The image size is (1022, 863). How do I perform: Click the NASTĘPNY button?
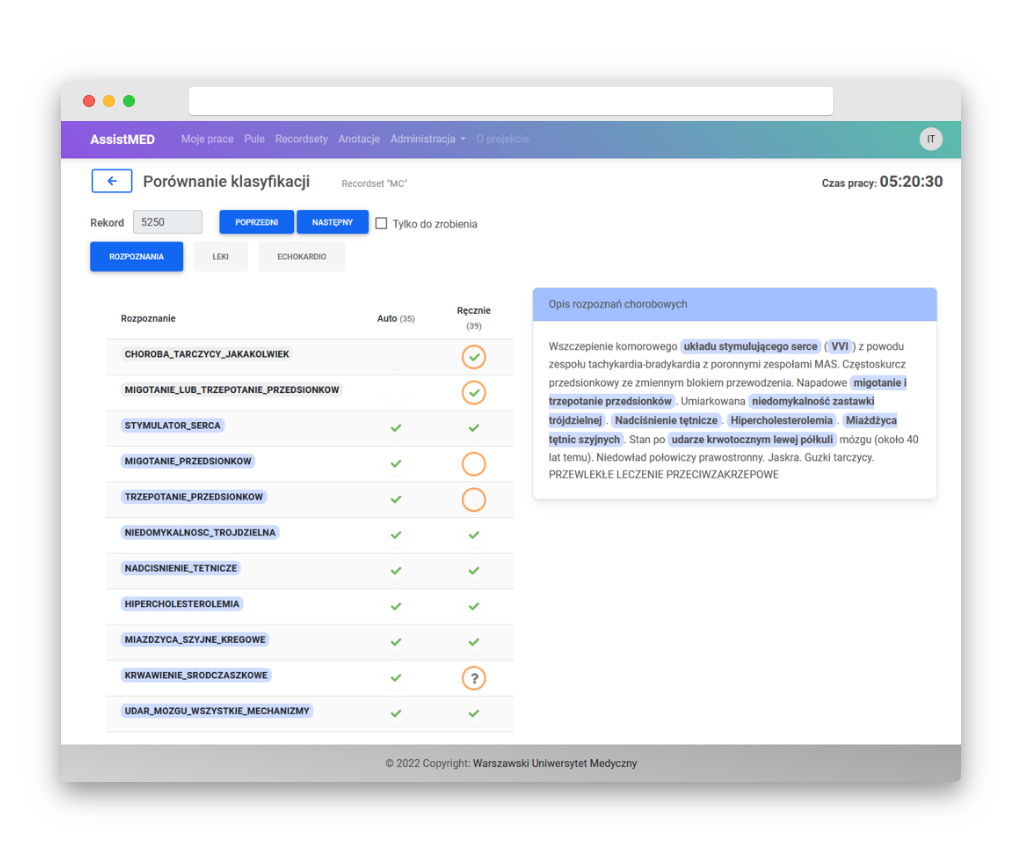point(332,222)
